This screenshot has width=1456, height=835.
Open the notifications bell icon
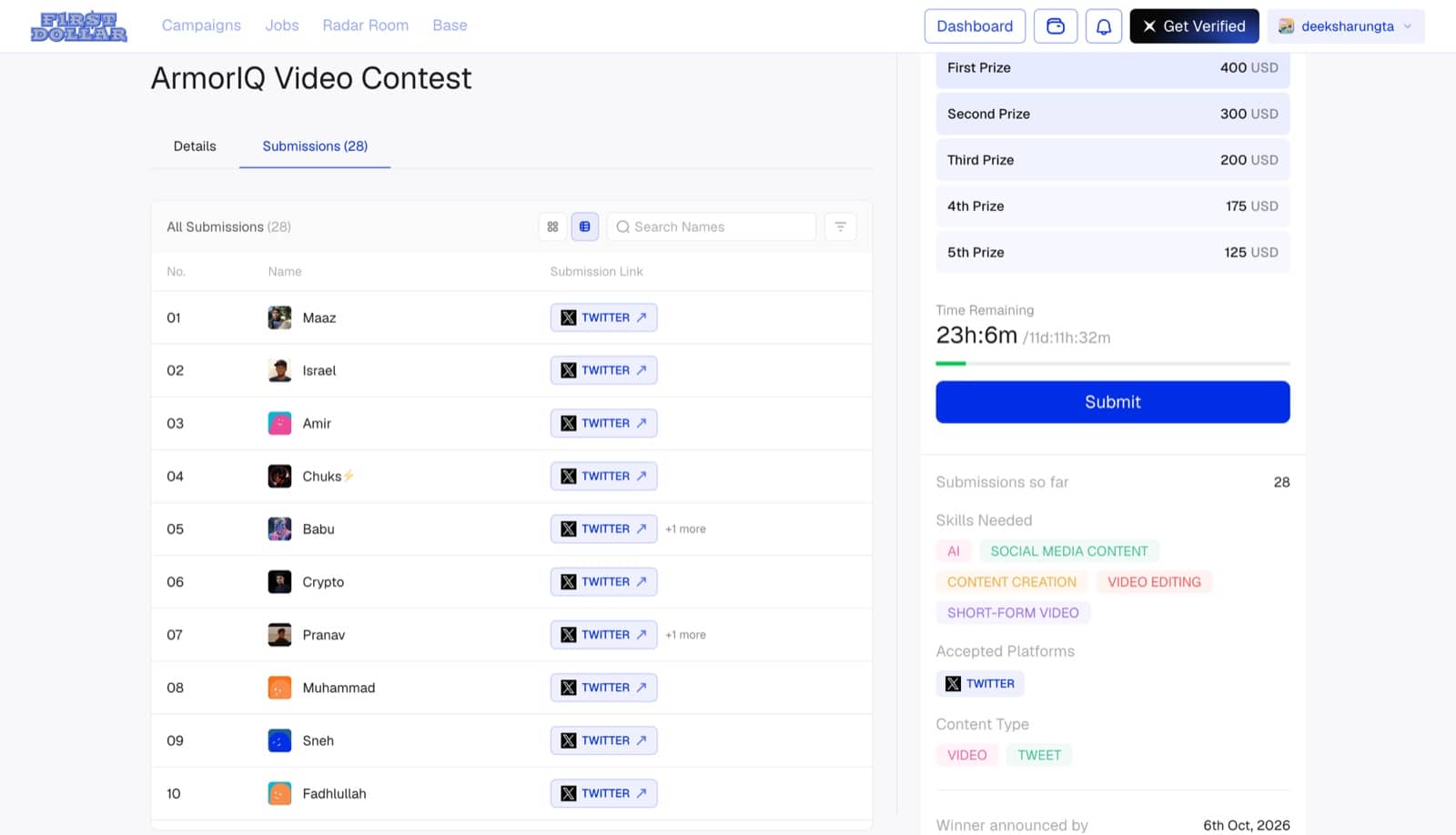(1104, 26)
